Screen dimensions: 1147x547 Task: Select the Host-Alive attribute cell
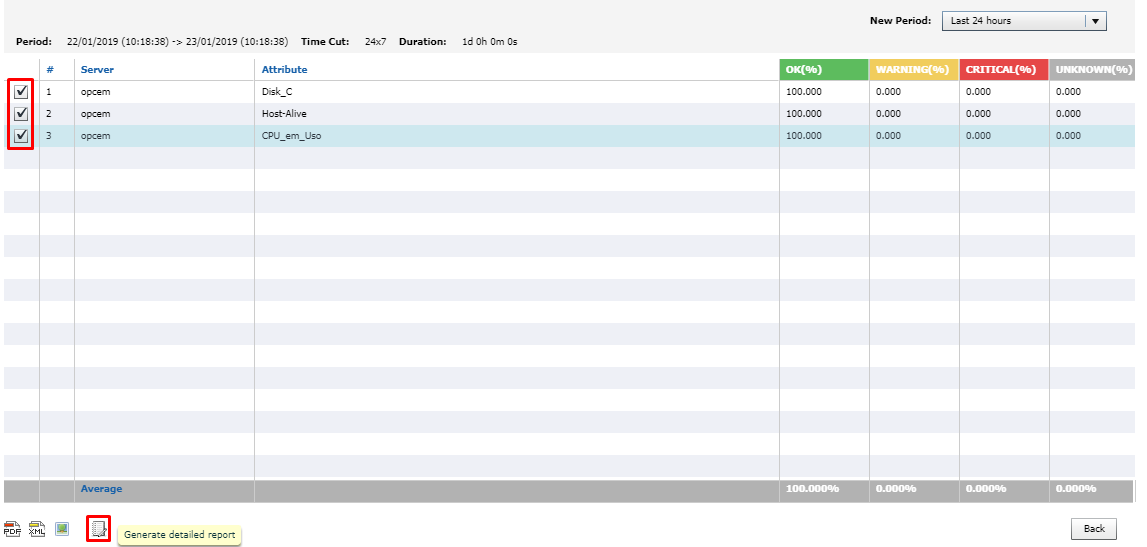[x=283, y=113]
